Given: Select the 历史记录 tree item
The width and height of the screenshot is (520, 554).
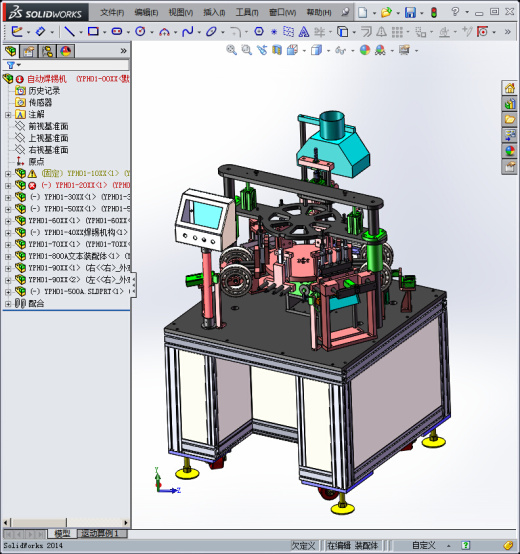Looking at the screenshot, I should pyautogui.click(x=44, y=91).
